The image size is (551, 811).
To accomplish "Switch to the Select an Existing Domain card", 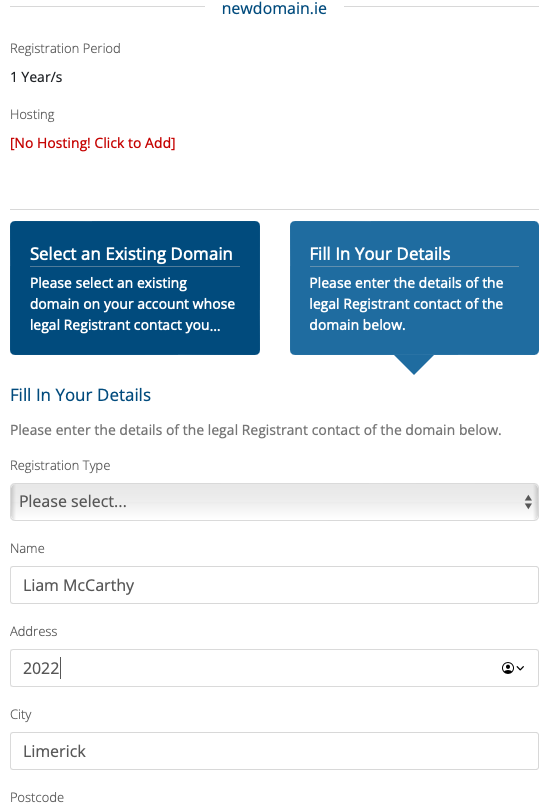I will (135, 288).
